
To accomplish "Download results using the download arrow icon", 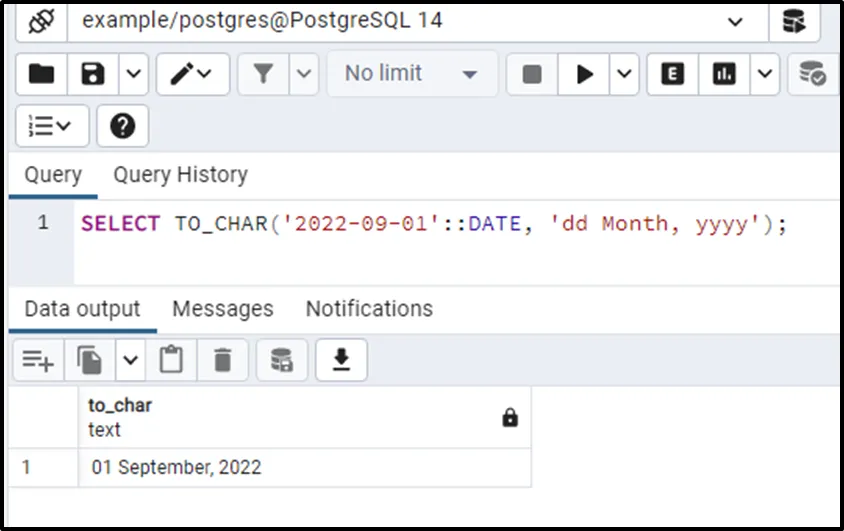I will (x=341, y=360).
